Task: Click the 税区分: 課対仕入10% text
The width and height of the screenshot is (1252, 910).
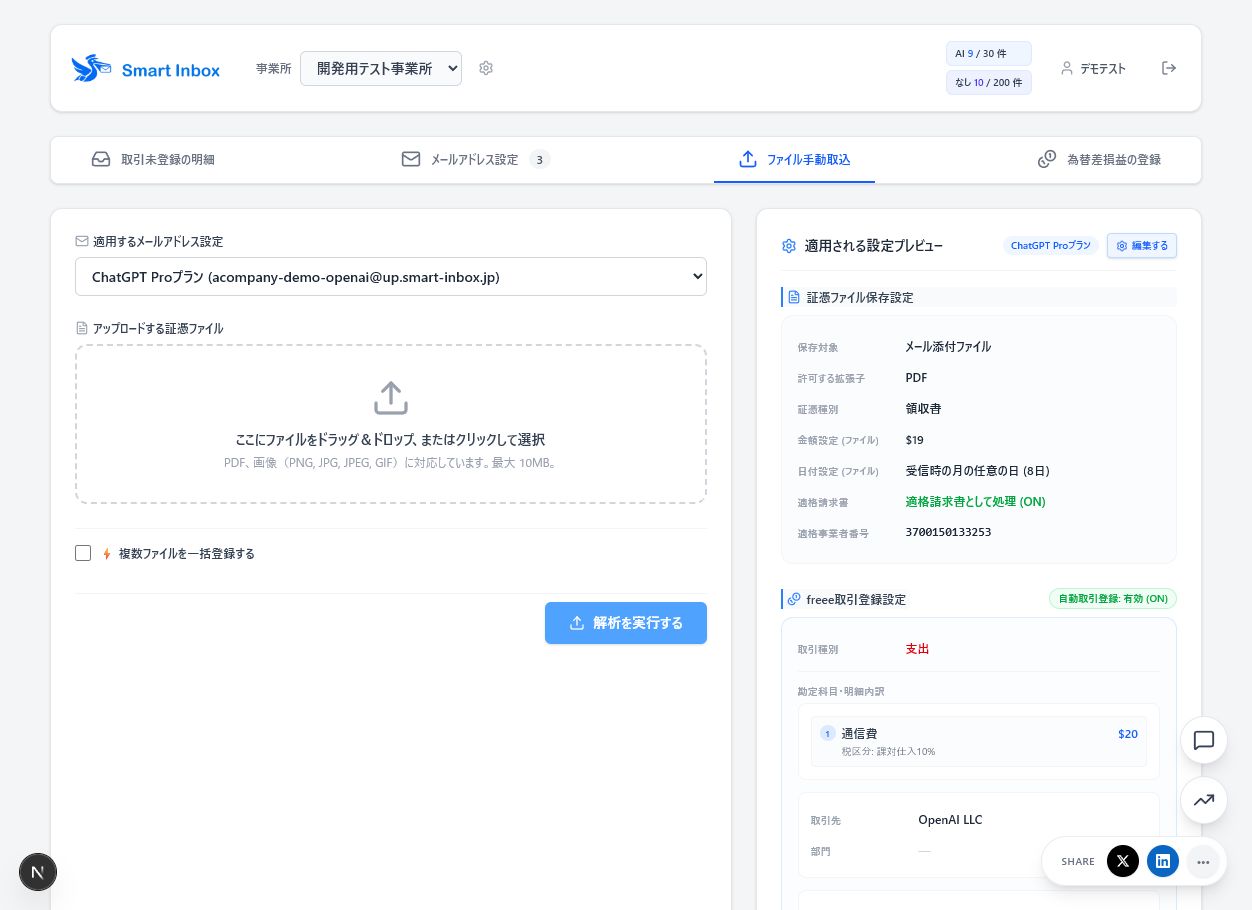Action: point(888,752)
